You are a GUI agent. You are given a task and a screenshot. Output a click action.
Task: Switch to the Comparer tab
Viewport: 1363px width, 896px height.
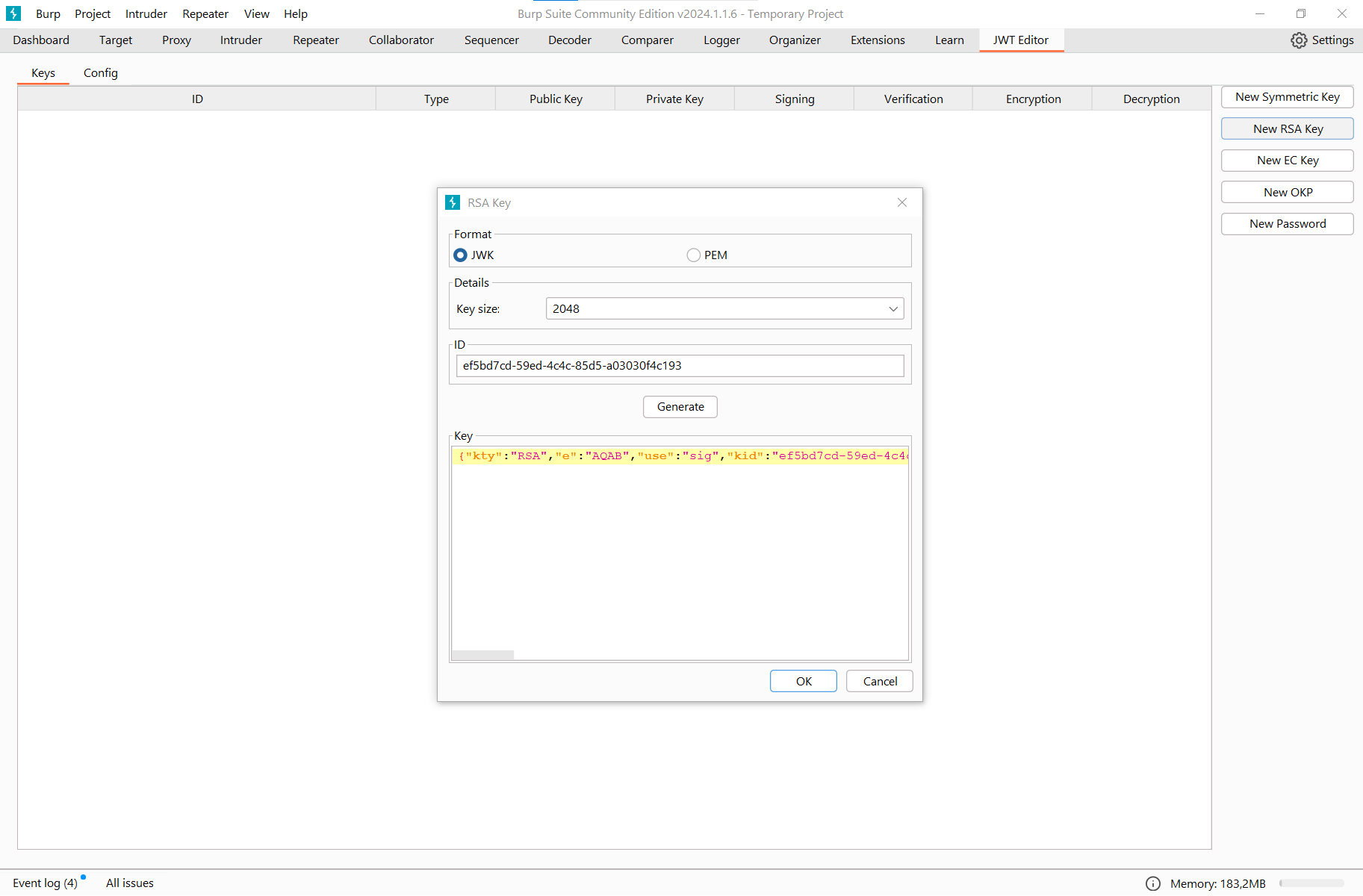tap(648, 40)
